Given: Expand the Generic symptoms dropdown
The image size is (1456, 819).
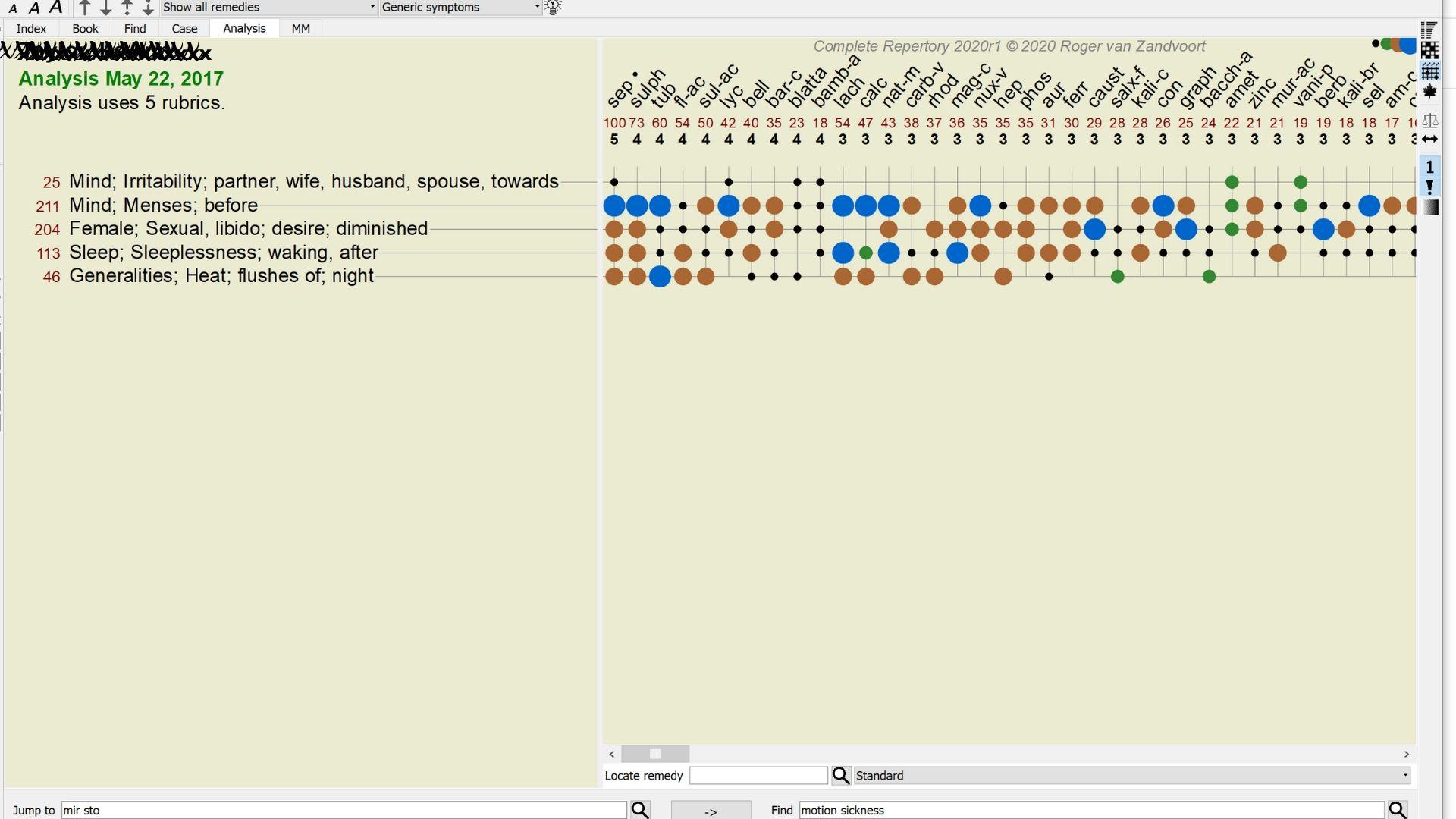Looking at the screenshot, I should tap(460, 8).
